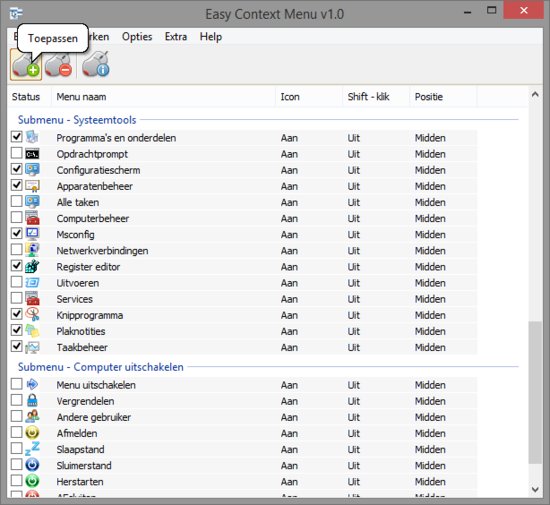Open the Opties menu
The width and height of the screenshot is (550, 505).
point(137,36)
